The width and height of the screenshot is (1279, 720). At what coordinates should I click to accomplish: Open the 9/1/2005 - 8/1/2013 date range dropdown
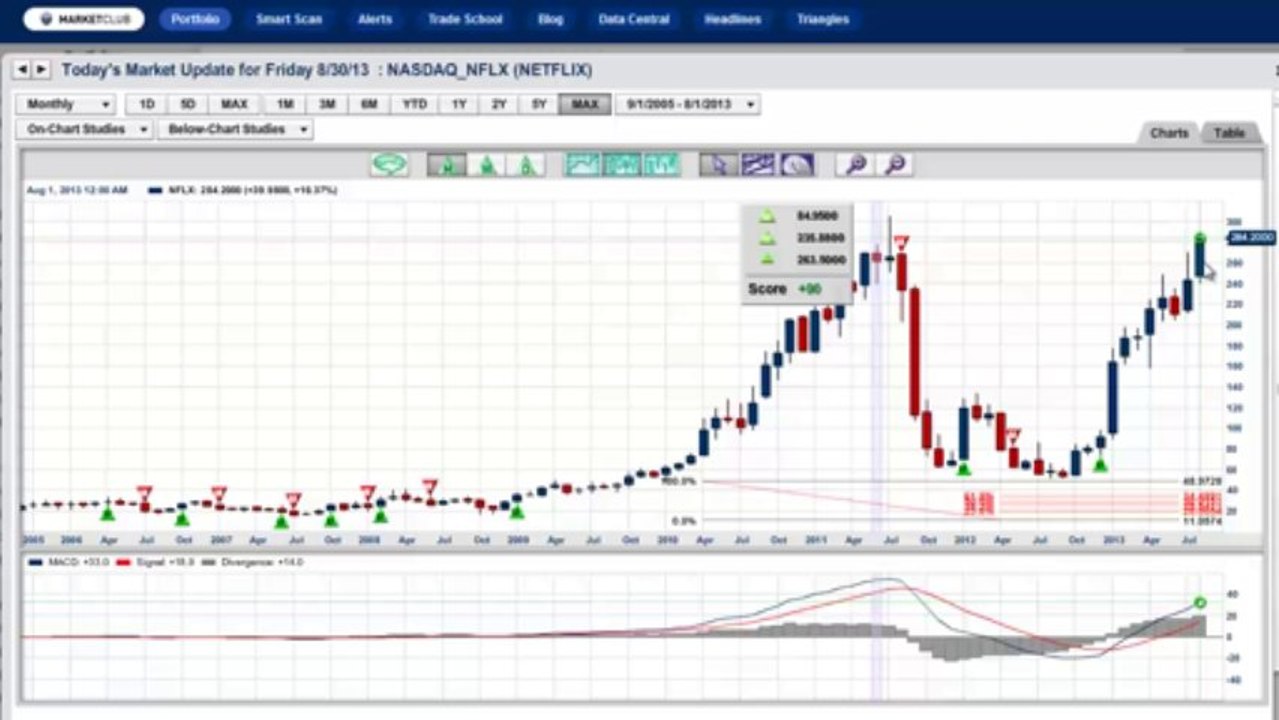[688, 104]
